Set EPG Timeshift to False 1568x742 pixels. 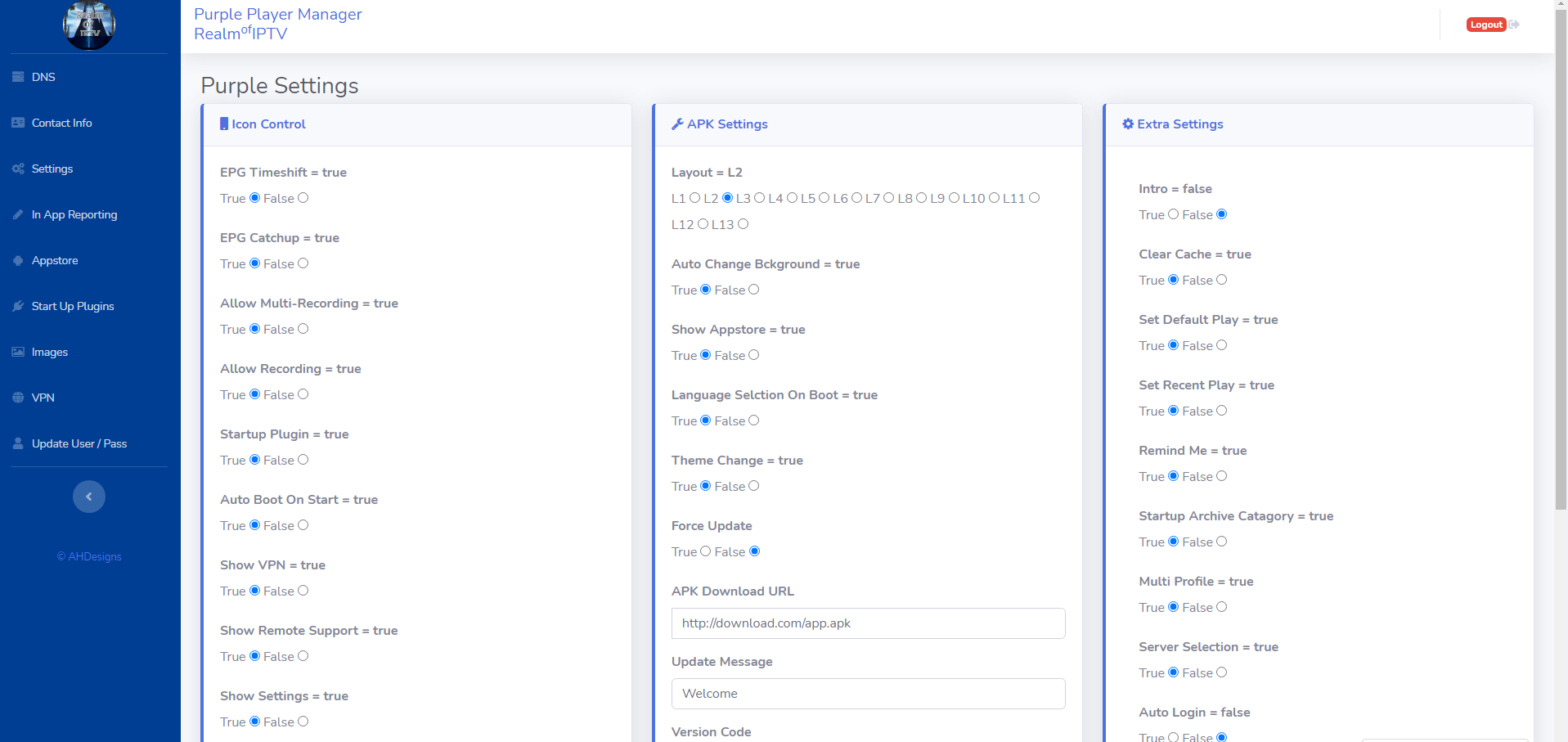point(303,198)
